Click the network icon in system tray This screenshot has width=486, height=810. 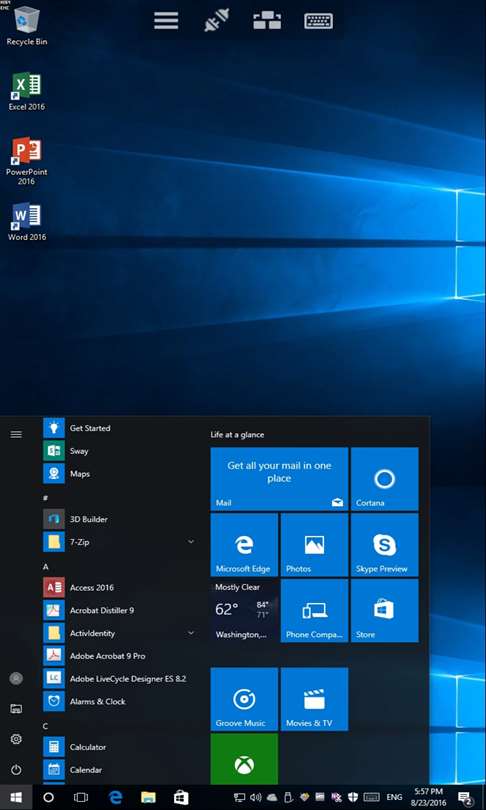tap(240, 797)
